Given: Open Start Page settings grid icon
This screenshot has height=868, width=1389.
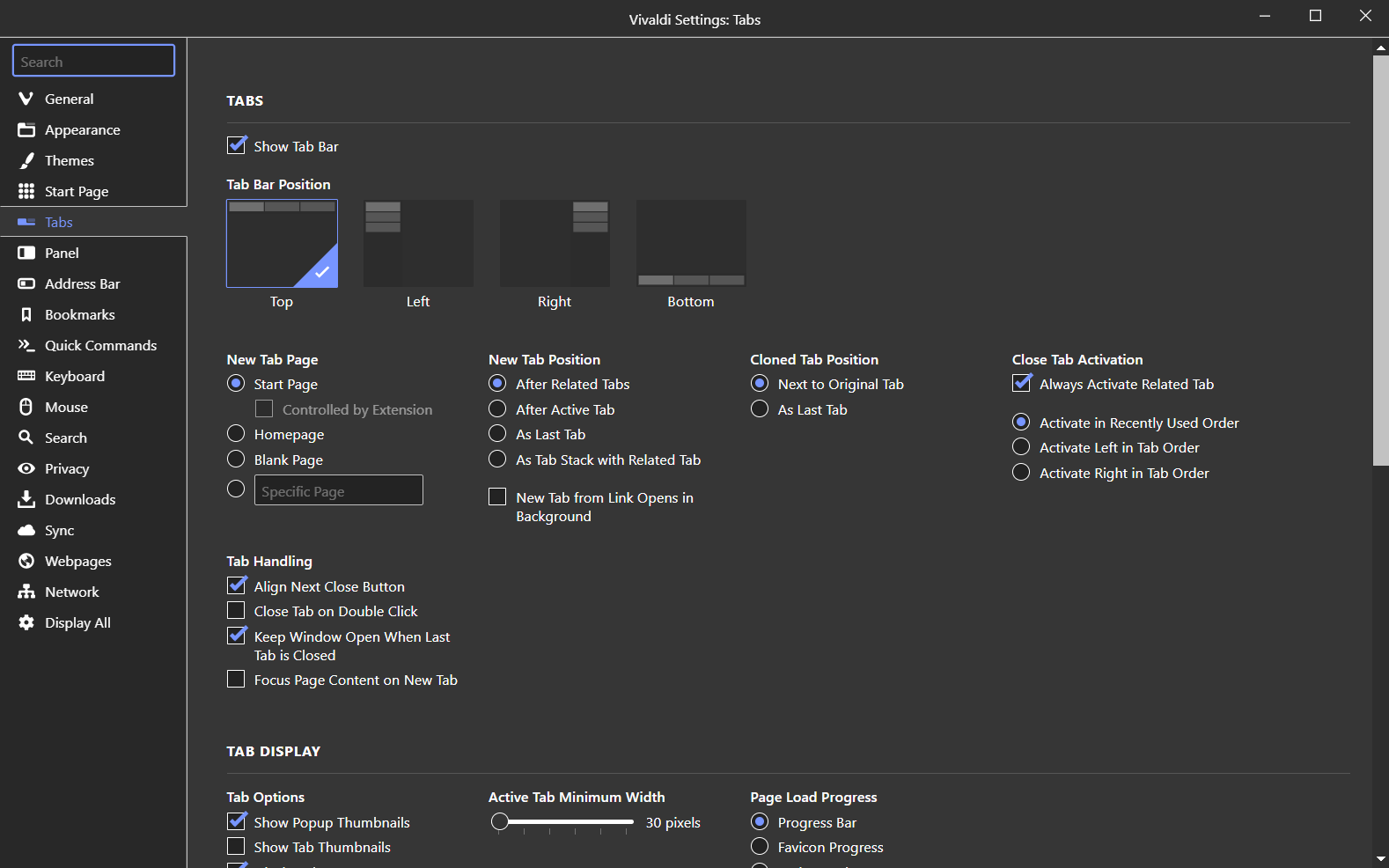Looking at the screenshot, I should click(26, 191).
